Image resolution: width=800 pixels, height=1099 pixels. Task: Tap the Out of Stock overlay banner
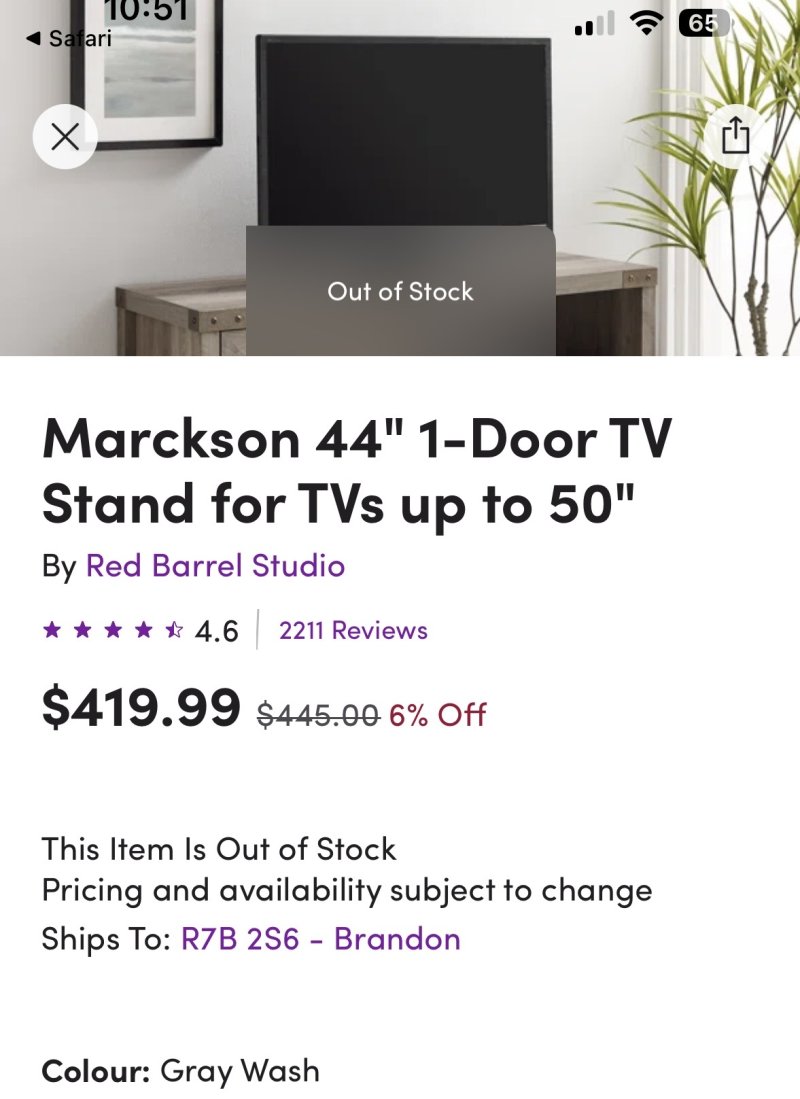click(400, 291)
